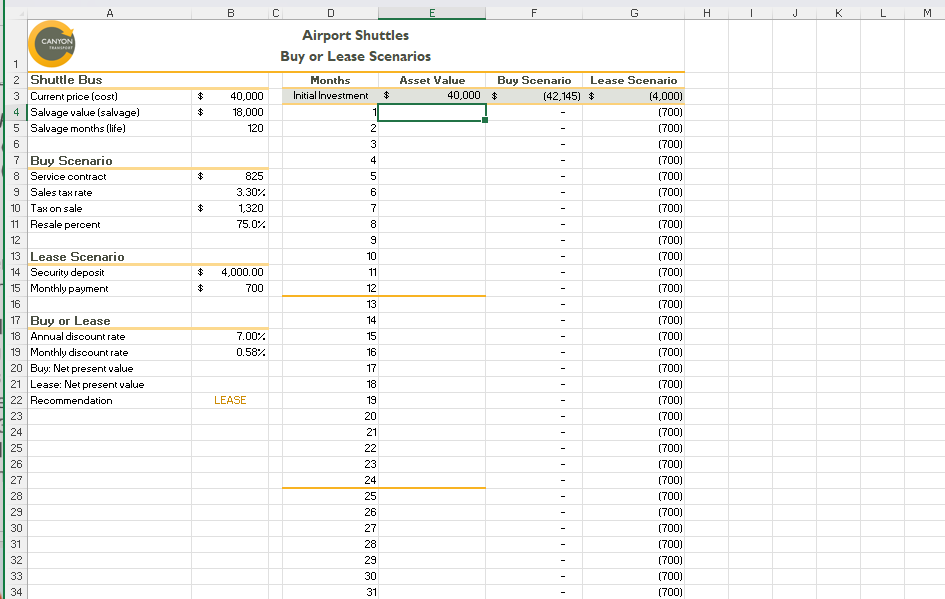This screenshot has height=599, width=945.
Task: Select the Salvage months value 120
Action: [x=230, y=128]
